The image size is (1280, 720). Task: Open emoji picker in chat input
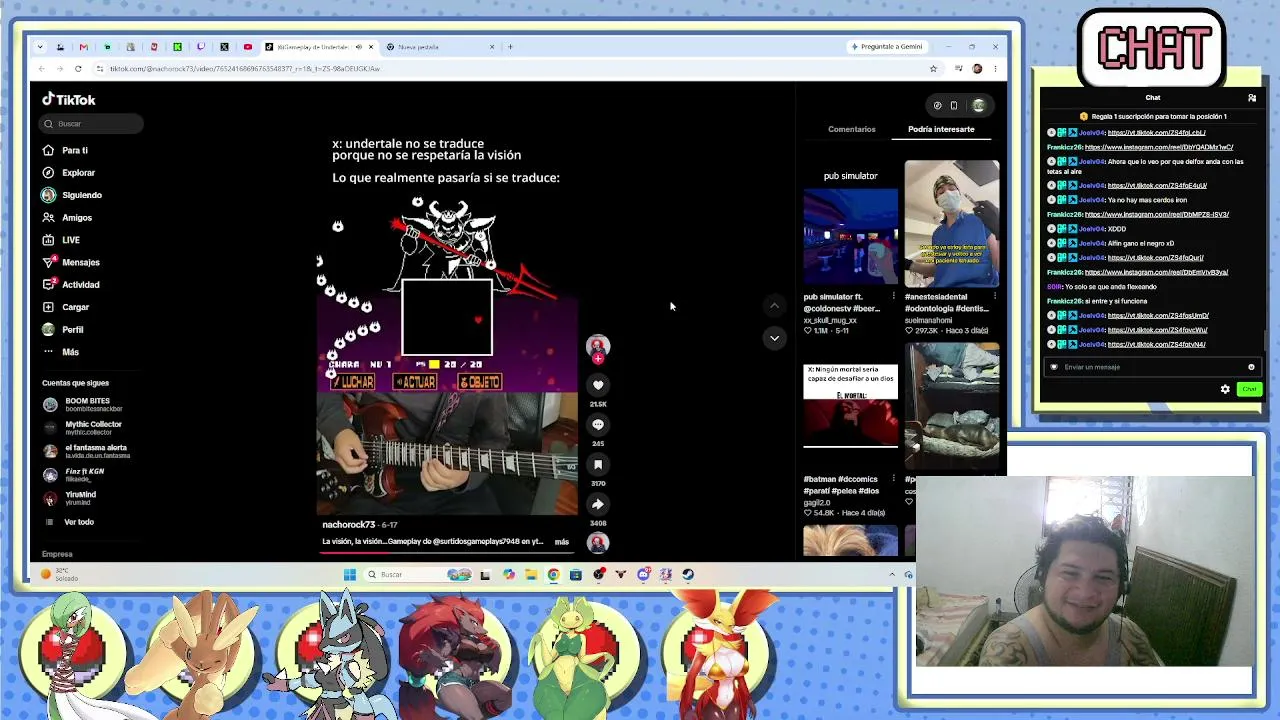1251,367
